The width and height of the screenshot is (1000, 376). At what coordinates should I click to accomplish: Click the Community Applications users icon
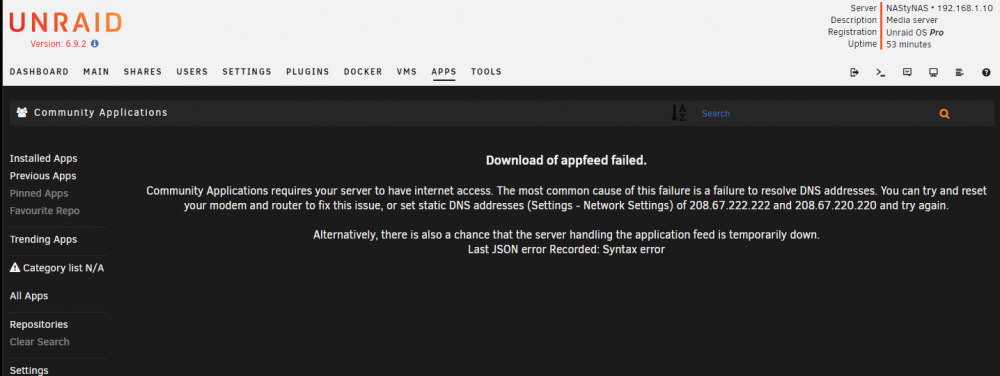point(22,112)
